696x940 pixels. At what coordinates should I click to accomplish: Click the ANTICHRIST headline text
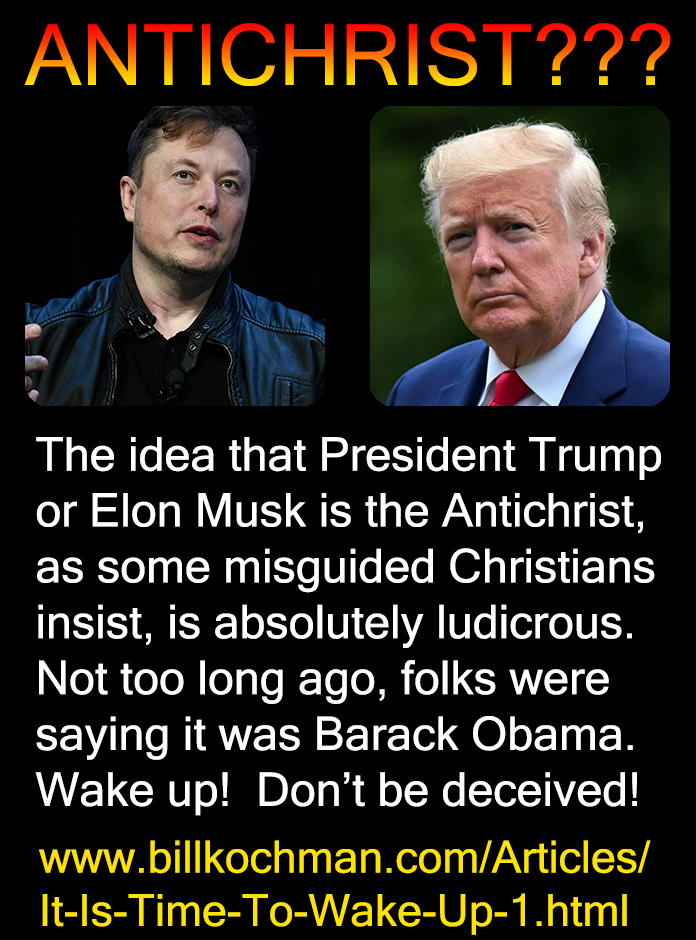tap(278, 57)
